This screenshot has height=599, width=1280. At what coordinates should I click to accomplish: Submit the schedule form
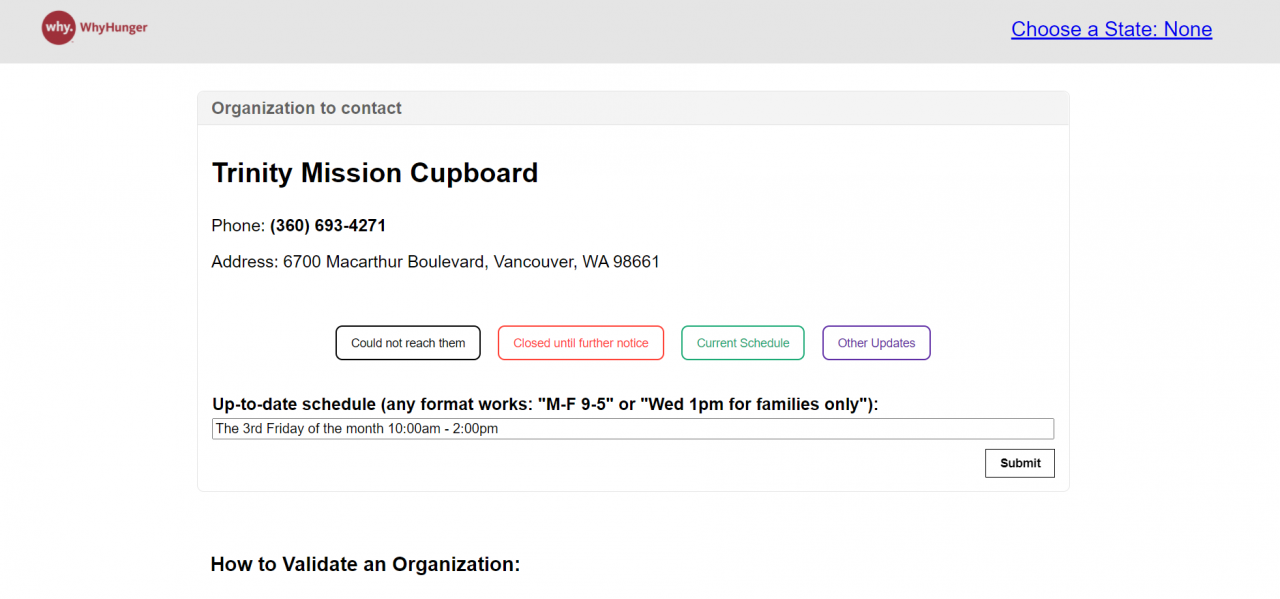coord(1019,463)
